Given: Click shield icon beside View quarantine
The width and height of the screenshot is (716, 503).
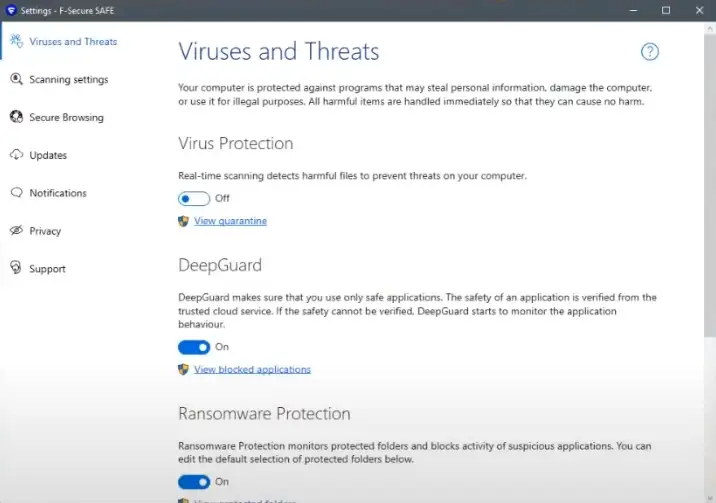Looking at the screenshot, I should [x=183, y=221].
